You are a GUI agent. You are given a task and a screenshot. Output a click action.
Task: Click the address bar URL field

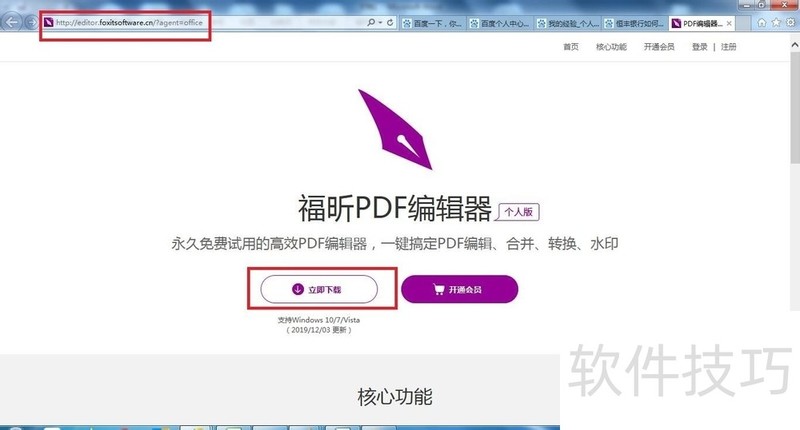[204, 22]
